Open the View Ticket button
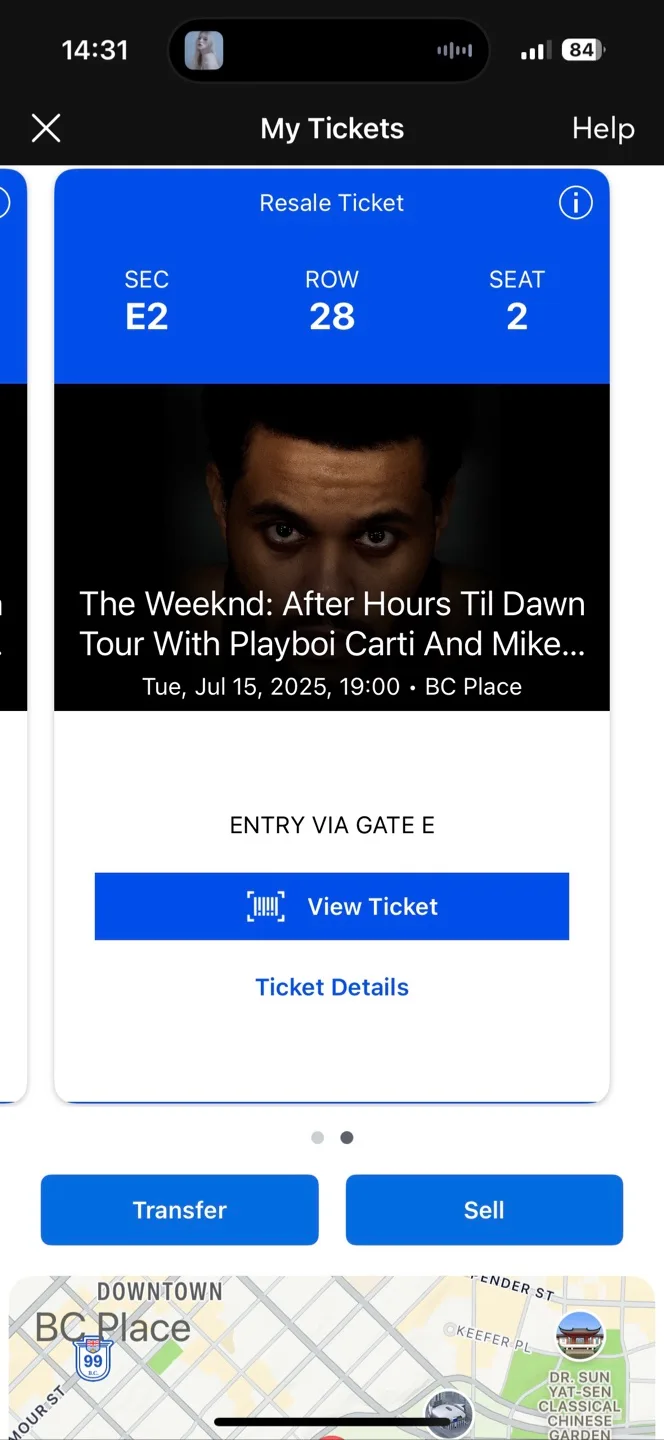Viewport: 664px width, 1440px height. (332, 906)
